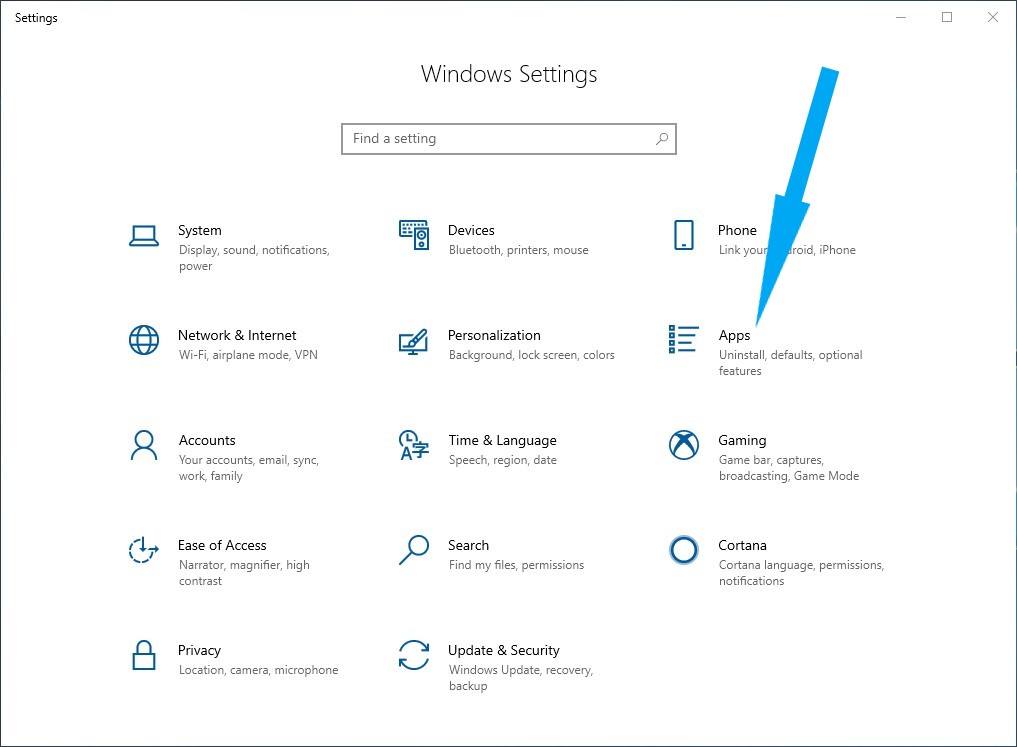Select the Search category heading
Screen dimensions: 1017x747
468,545
